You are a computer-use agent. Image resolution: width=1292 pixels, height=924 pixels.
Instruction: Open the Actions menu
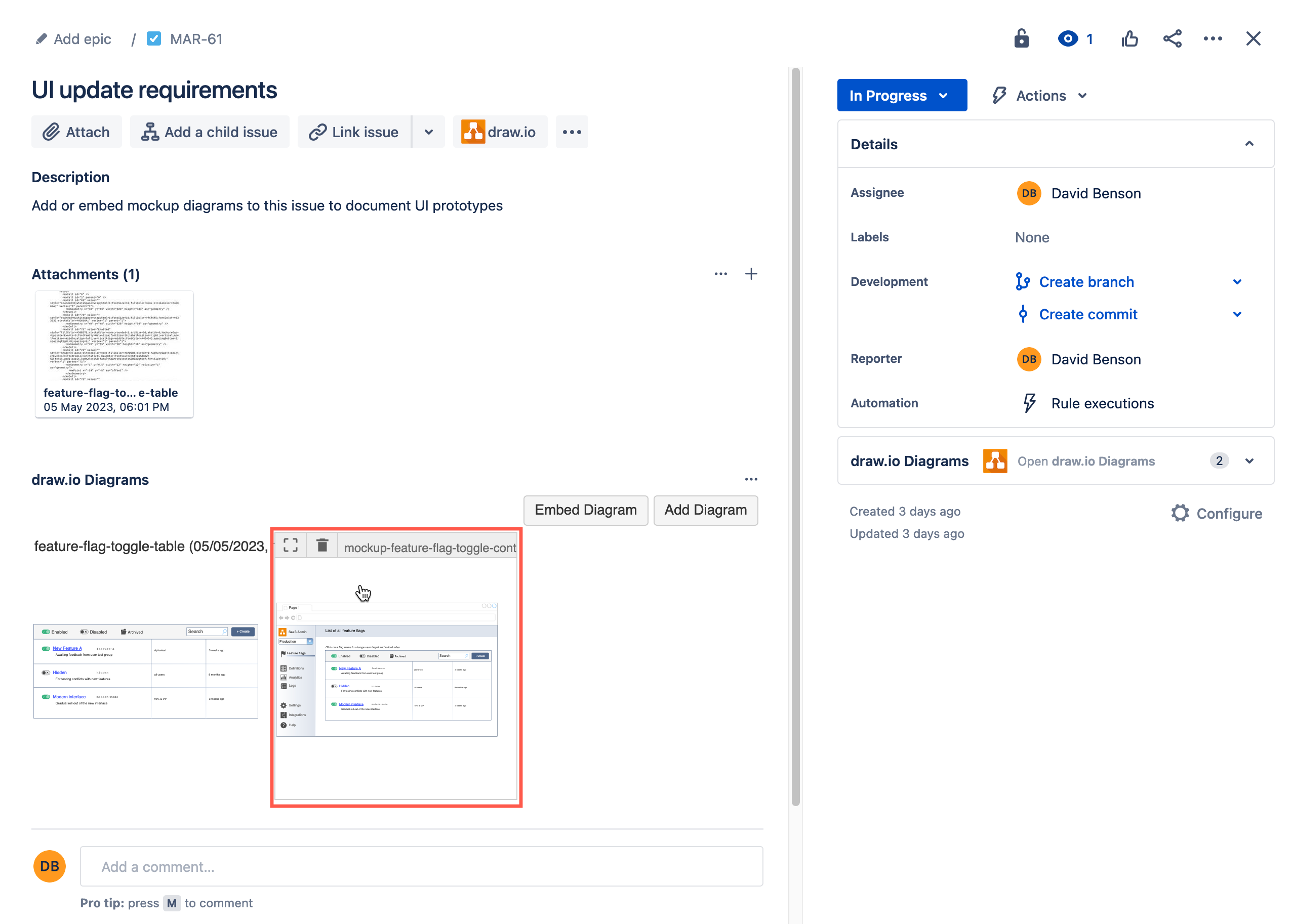1037,95
